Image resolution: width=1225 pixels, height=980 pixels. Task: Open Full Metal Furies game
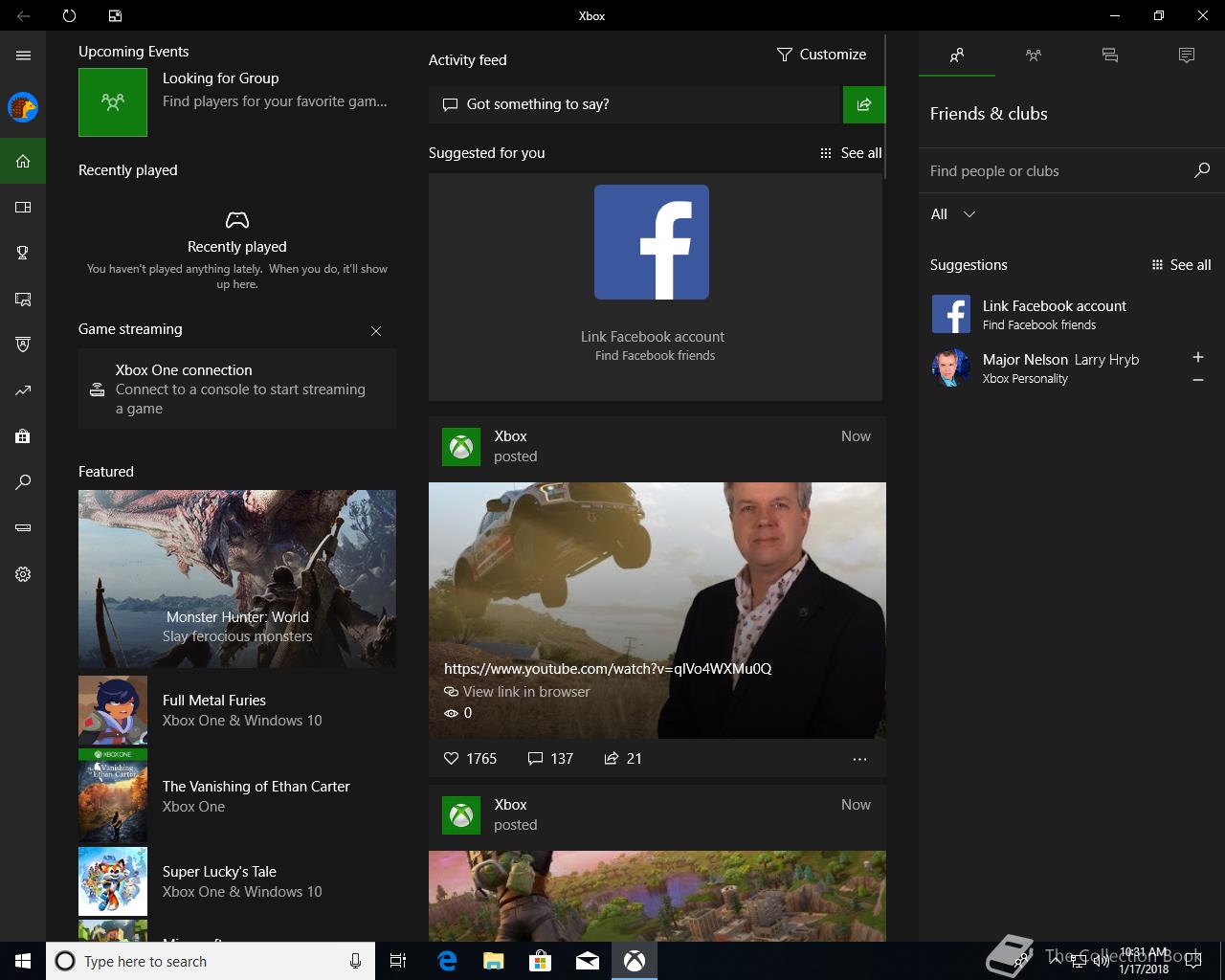tap(237, 710)
